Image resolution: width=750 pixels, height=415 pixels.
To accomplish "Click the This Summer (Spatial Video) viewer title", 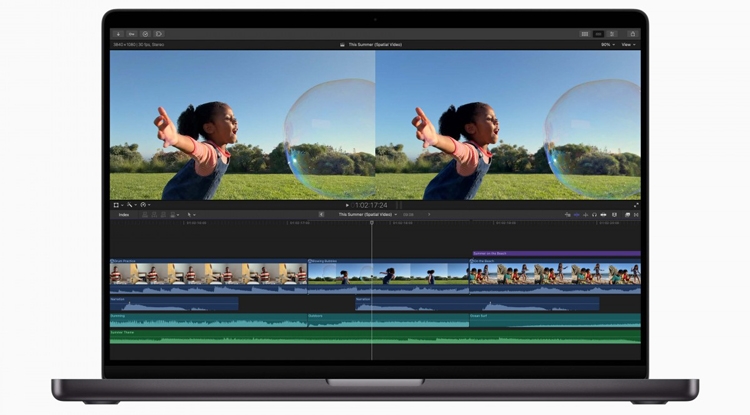I will [x=375, y=44].
